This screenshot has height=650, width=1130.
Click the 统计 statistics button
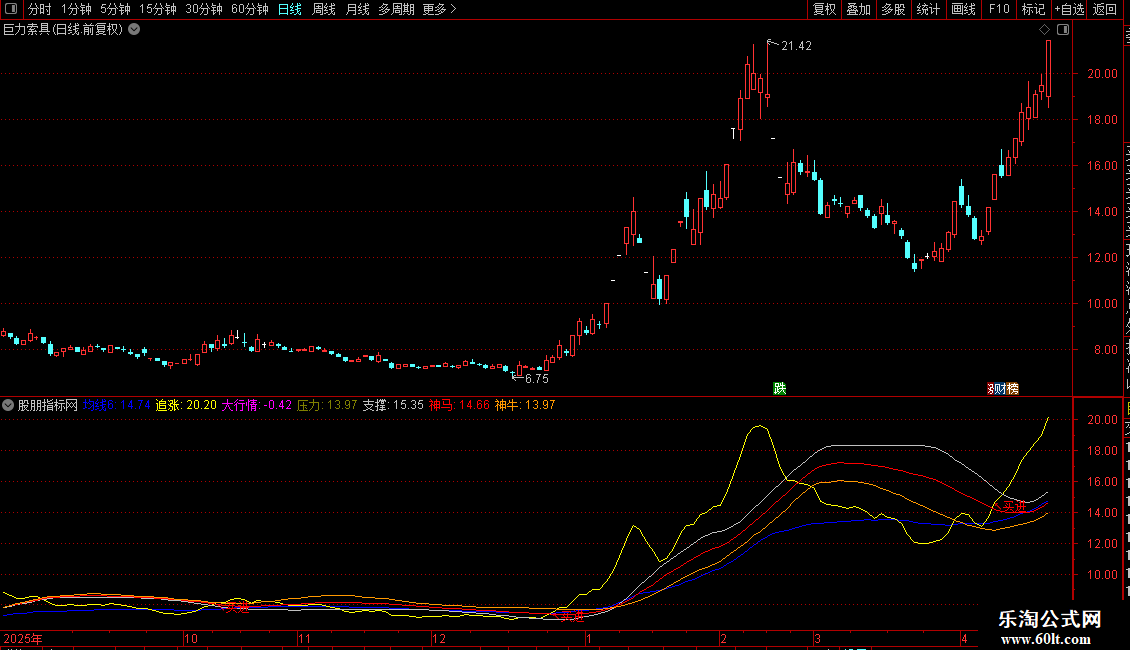(x=927, y=9)
